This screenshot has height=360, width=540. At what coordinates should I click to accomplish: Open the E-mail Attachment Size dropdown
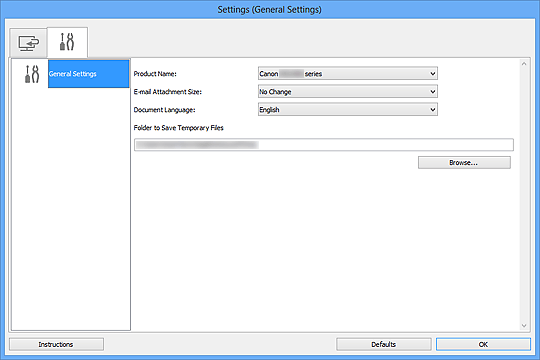(x=348, y=92)
